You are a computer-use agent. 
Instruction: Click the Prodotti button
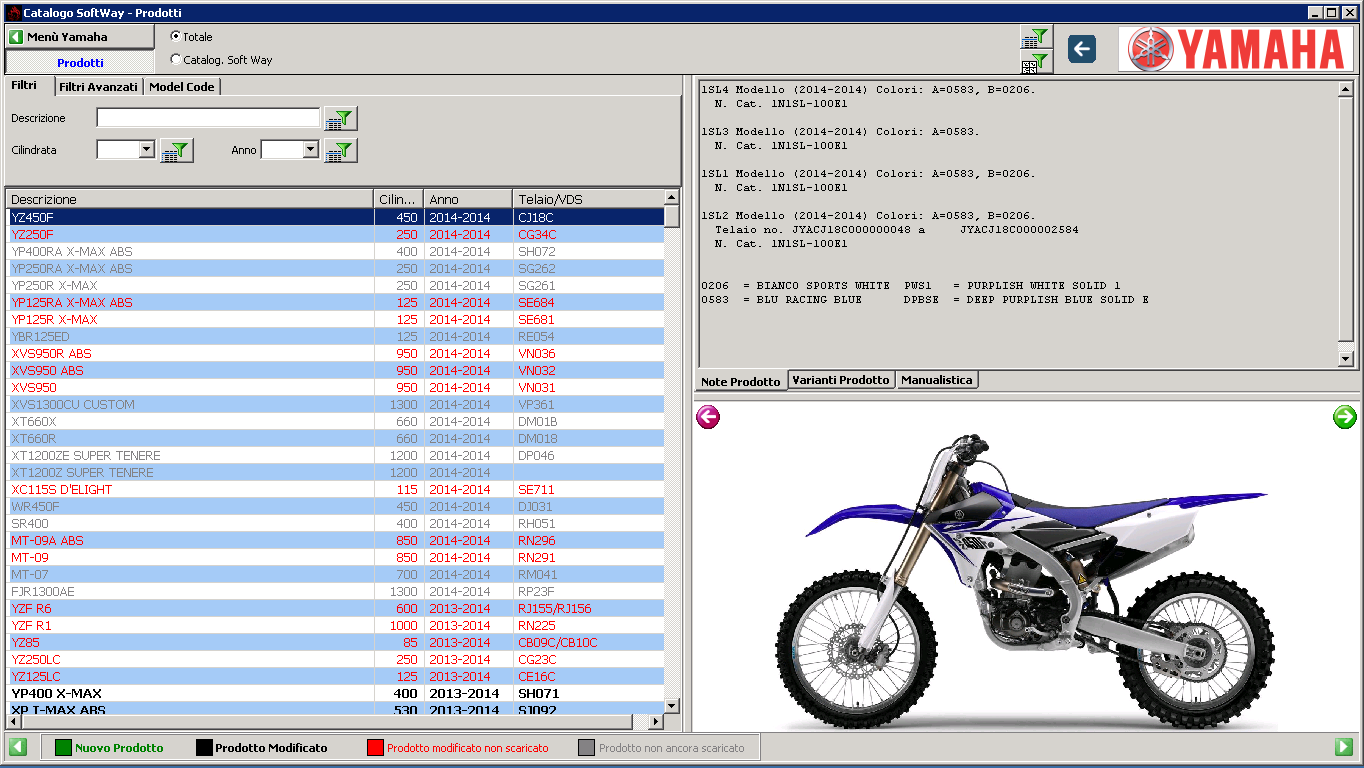pos(80,62)
